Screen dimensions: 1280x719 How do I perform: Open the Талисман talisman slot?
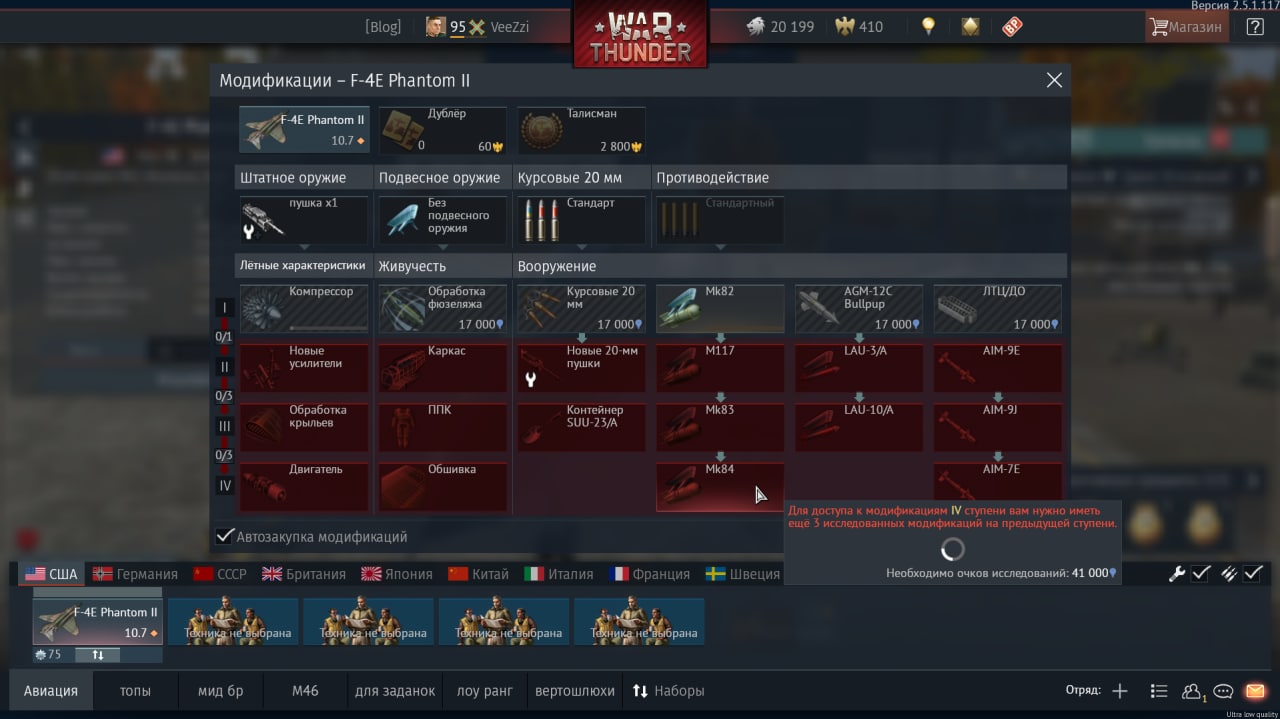pos(581,131)
